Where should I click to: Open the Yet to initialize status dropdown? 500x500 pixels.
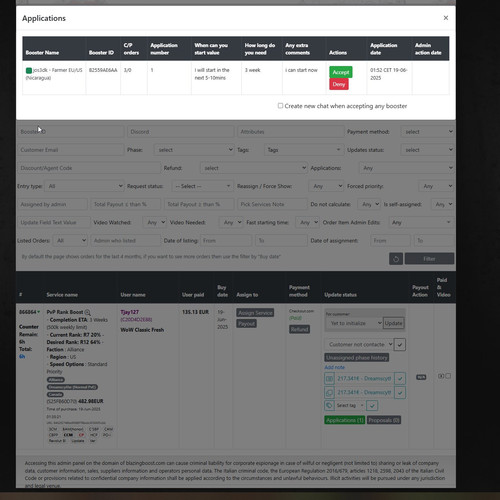(x=353, y=323)
